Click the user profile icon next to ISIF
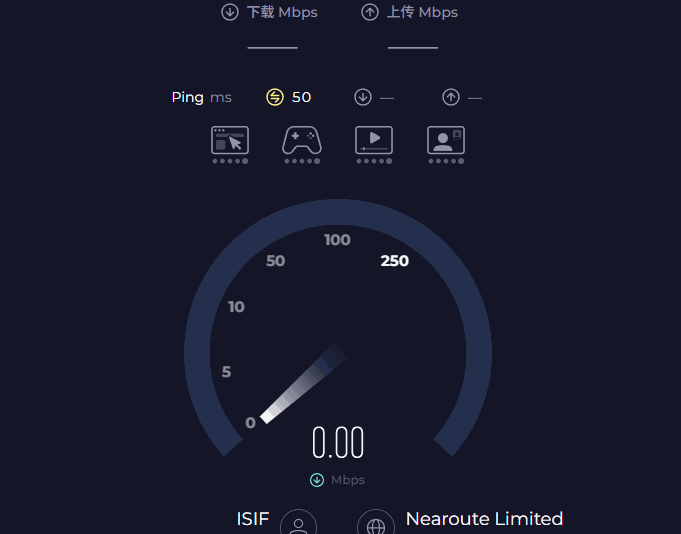 [x=298, y=525]
